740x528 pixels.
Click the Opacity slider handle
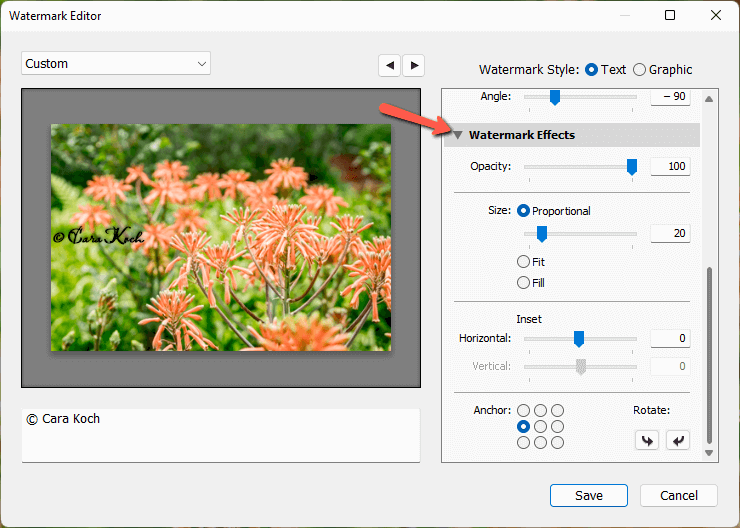tap(631, 167)
